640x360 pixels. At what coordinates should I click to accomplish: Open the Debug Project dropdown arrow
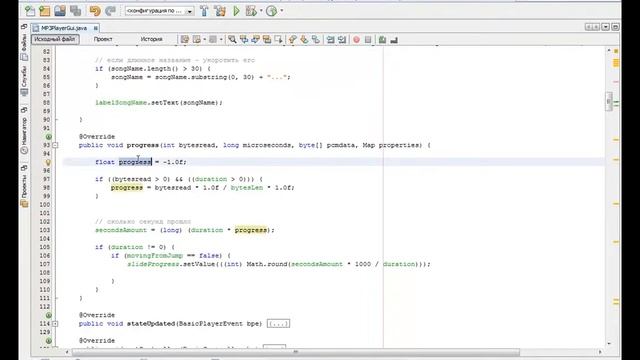(x=261, y=11)
